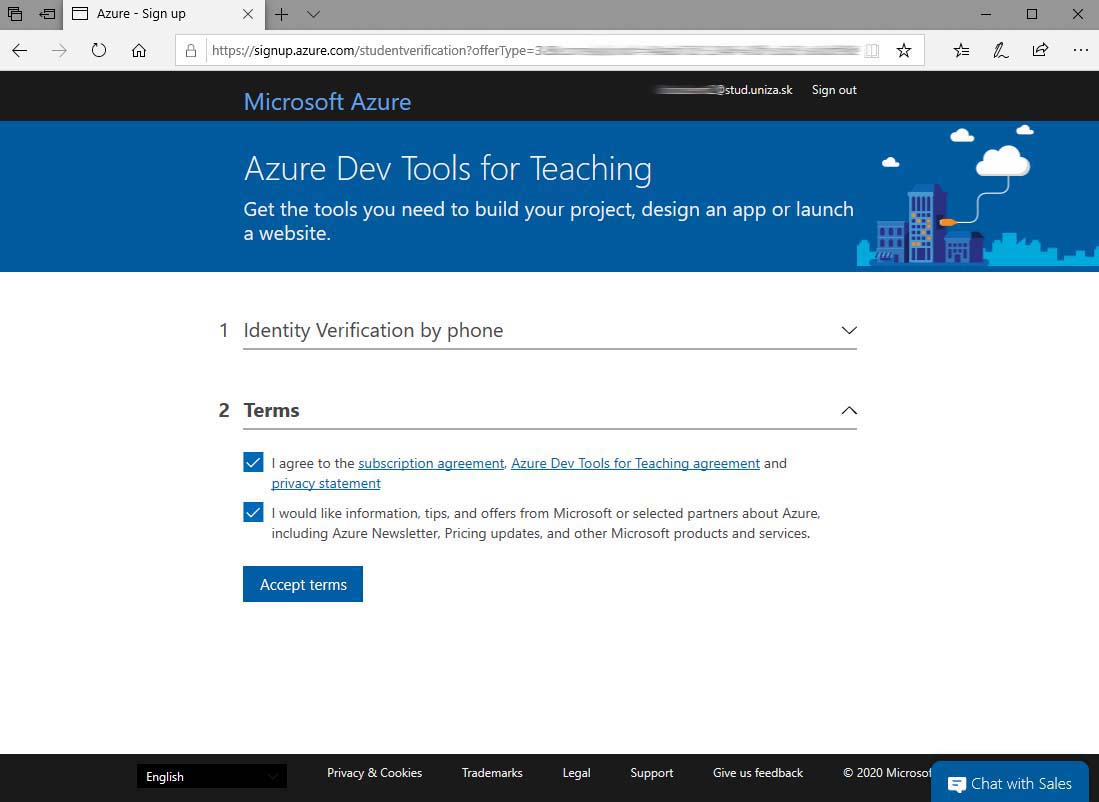Open Privacy & Cookies footer link

[x=374, y=773]
